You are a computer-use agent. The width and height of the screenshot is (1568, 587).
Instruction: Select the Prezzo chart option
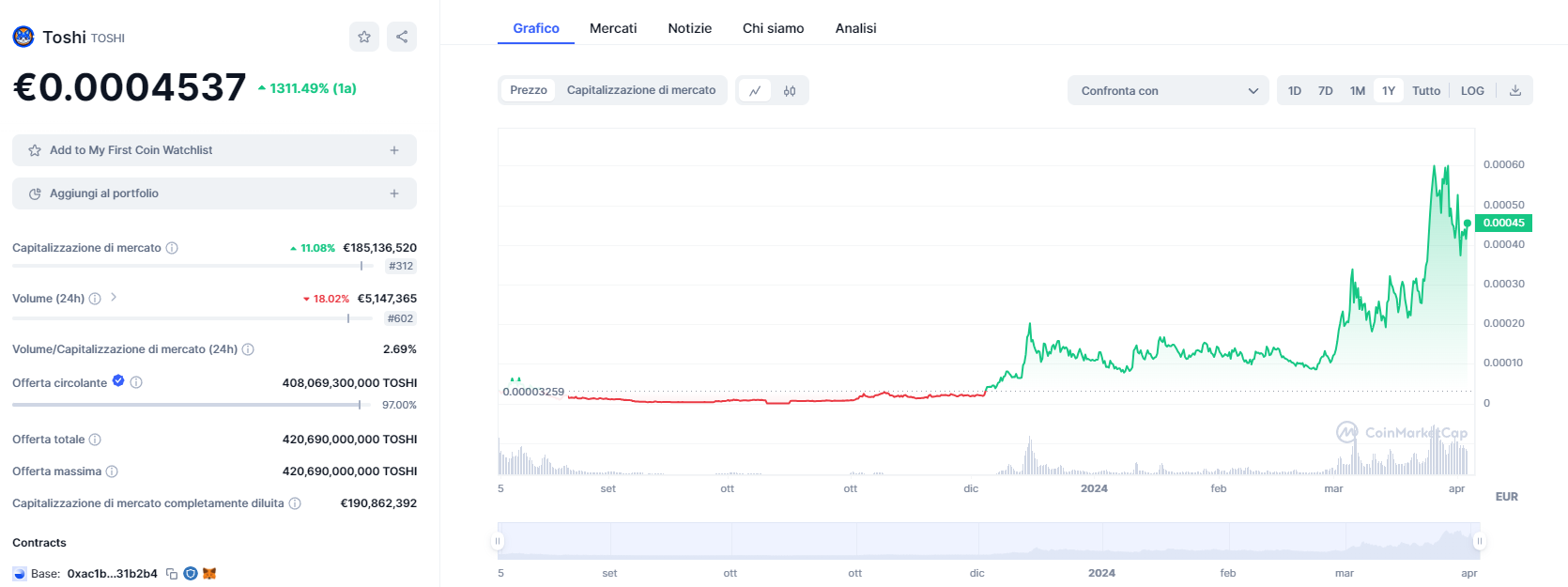click(529, 90)
